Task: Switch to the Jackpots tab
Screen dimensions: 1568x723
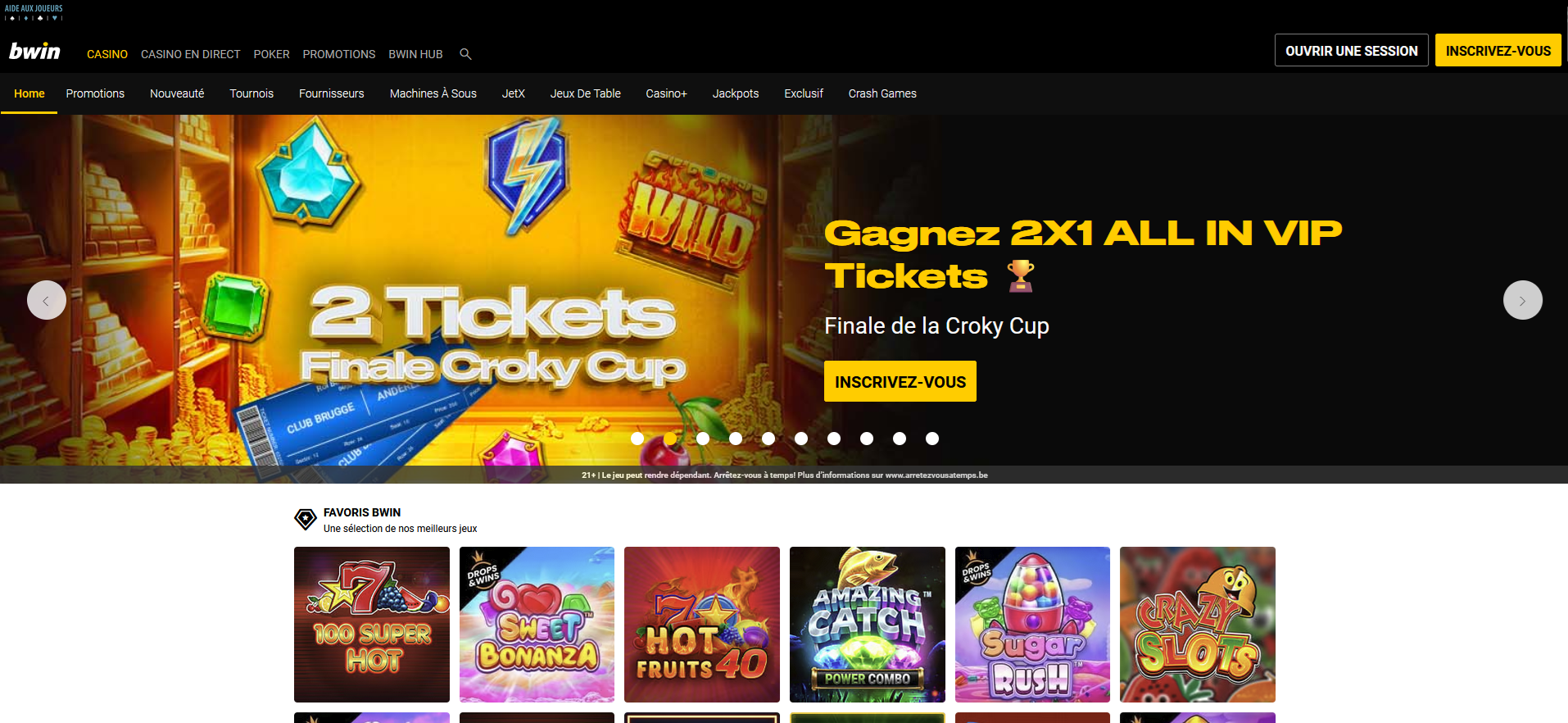Action: [736, 93]
